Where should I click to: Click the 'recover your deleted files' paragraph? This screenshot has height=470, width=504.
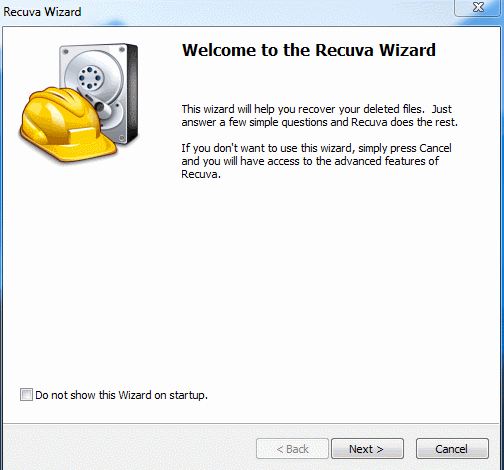point(319,116)
